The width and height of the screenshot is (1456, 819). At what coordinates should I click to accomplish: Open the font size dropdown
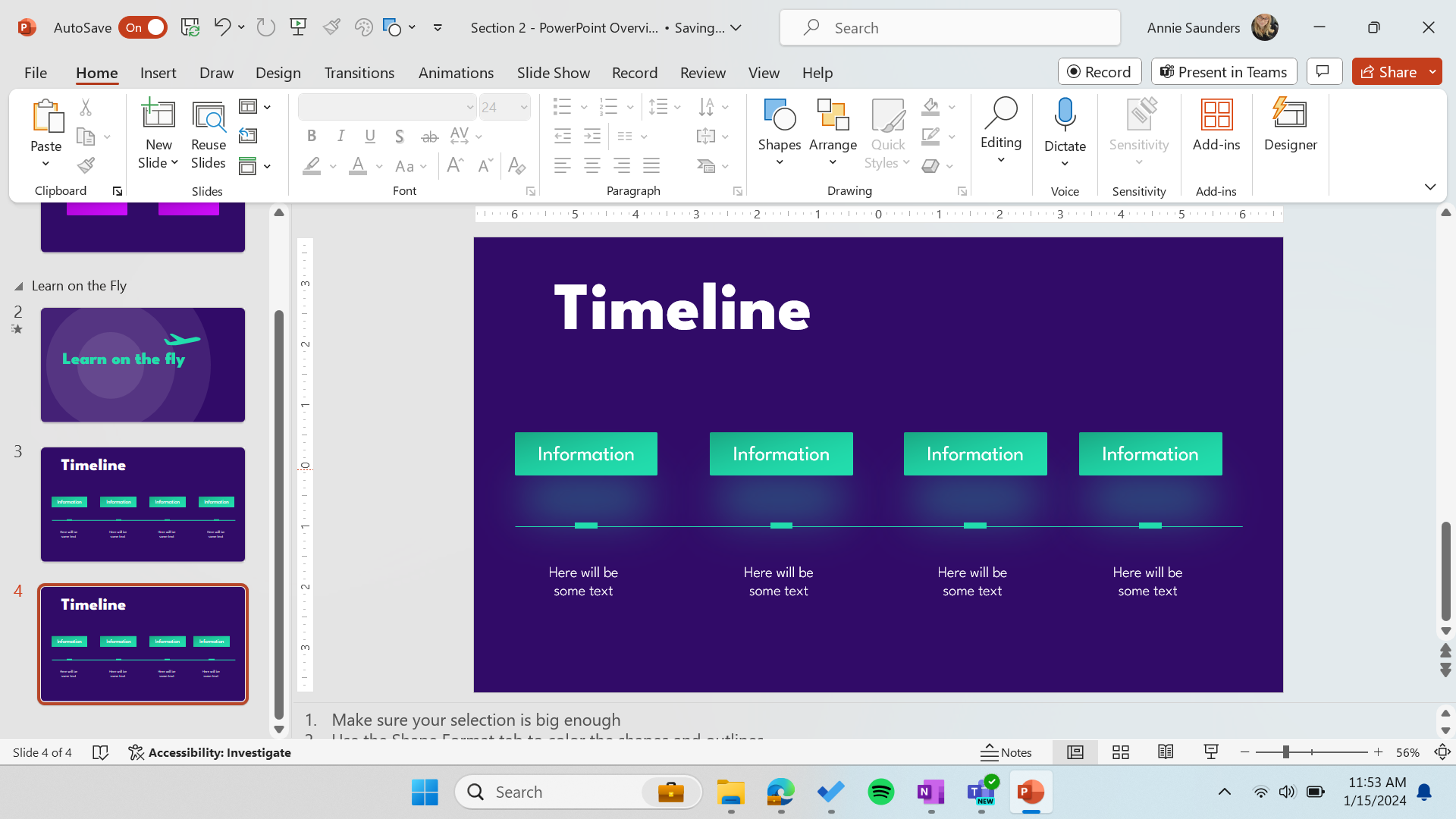(524, 108)
